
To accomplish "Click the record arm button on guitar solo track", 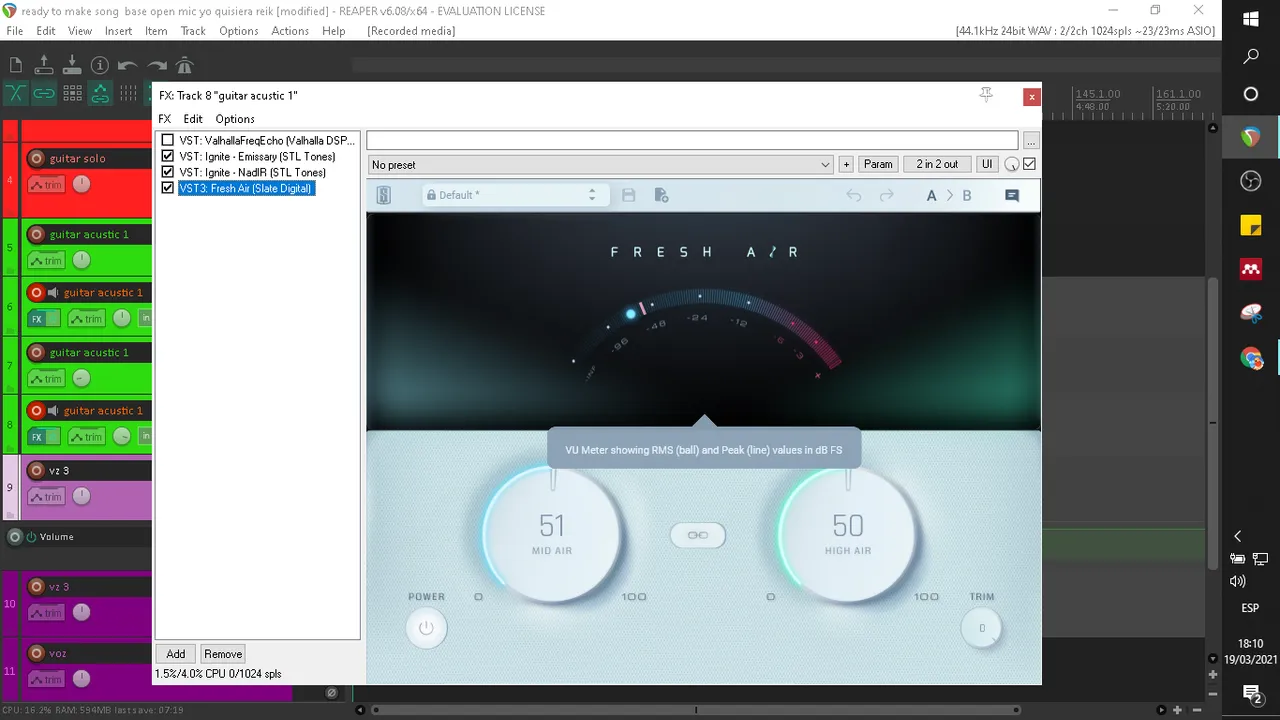I will click(x=37, y=158).
